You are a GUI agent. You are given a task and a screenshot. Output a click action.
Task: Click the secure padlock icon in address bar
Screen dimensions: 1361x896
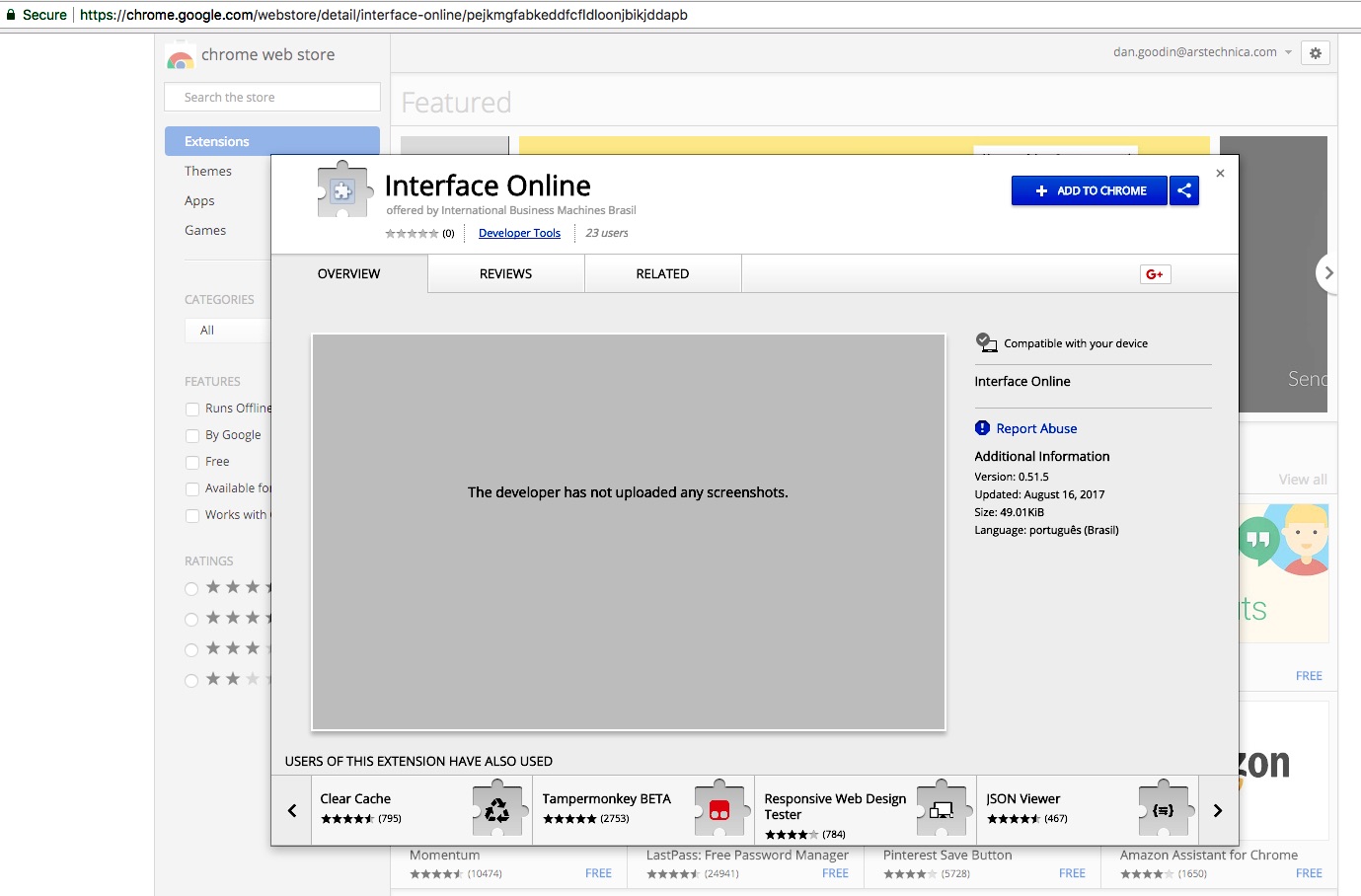11,15
